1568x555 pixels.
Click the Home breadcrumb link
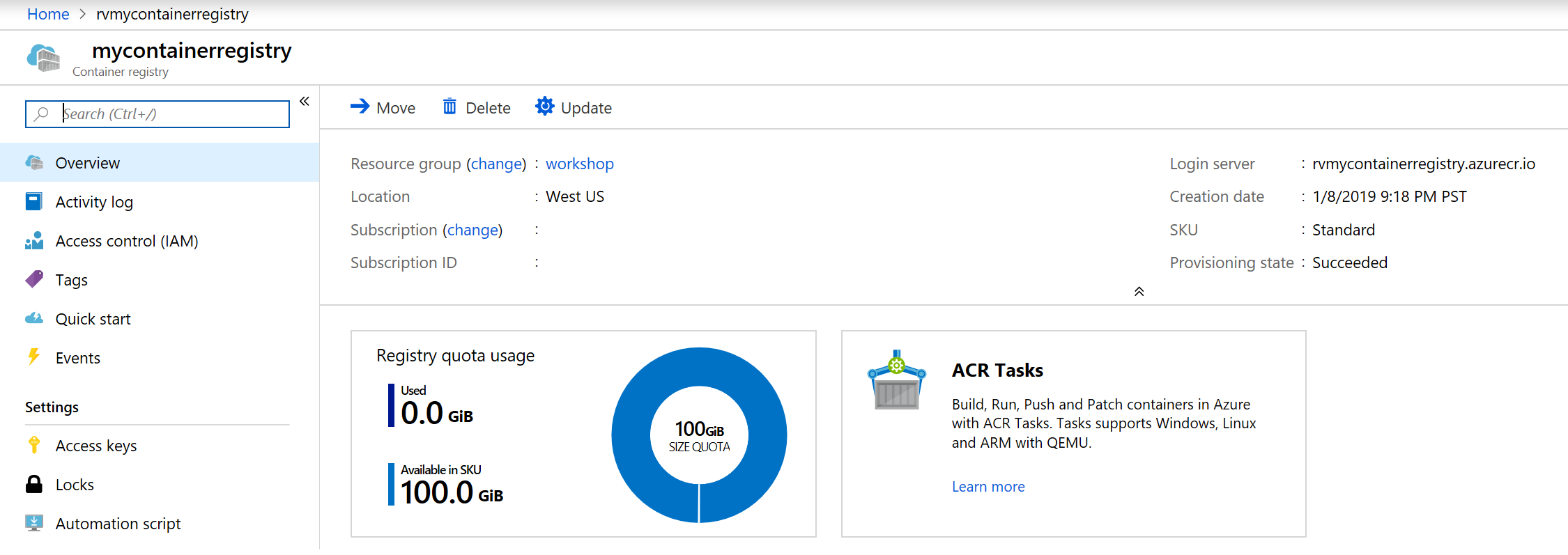click(x=48, y=14)
